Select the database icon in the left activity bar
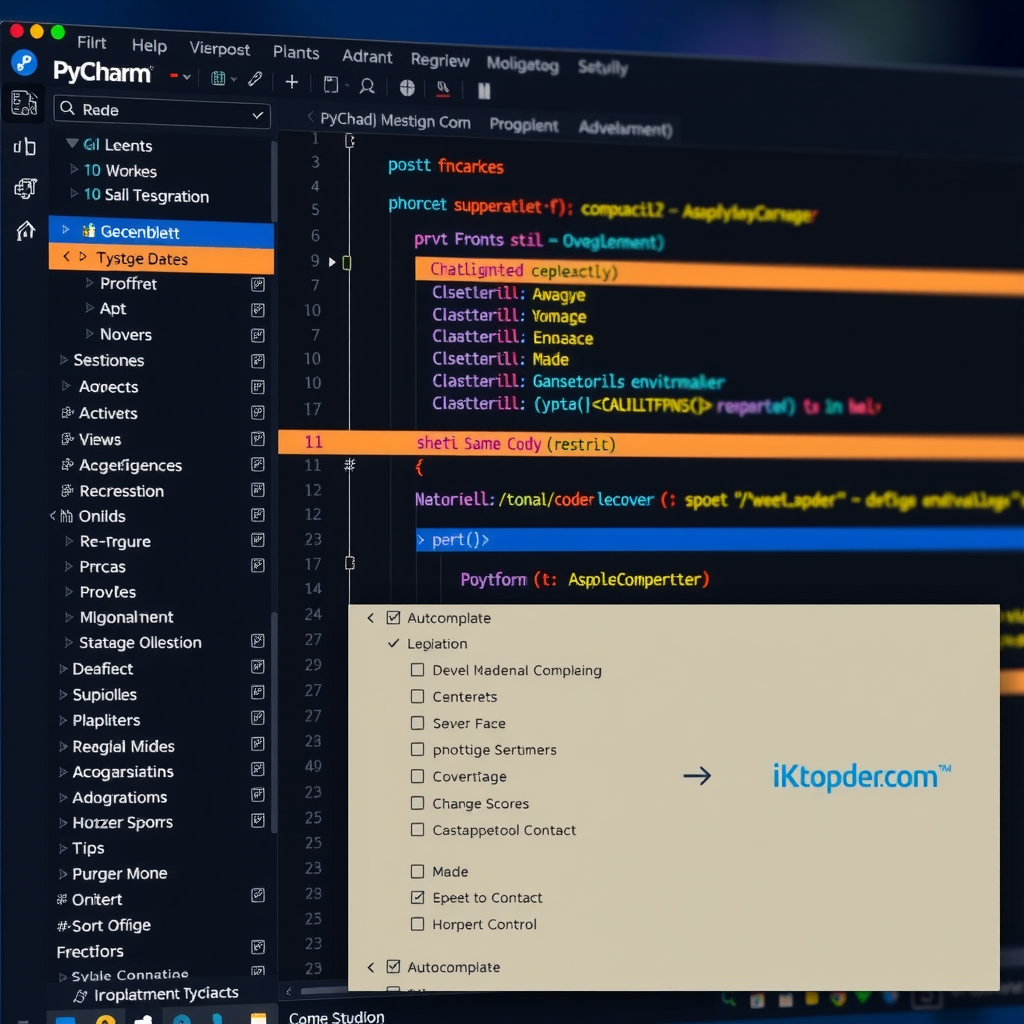This screenshot has height=1024, width=1024. pyautogui.click(x=25, y=148)
